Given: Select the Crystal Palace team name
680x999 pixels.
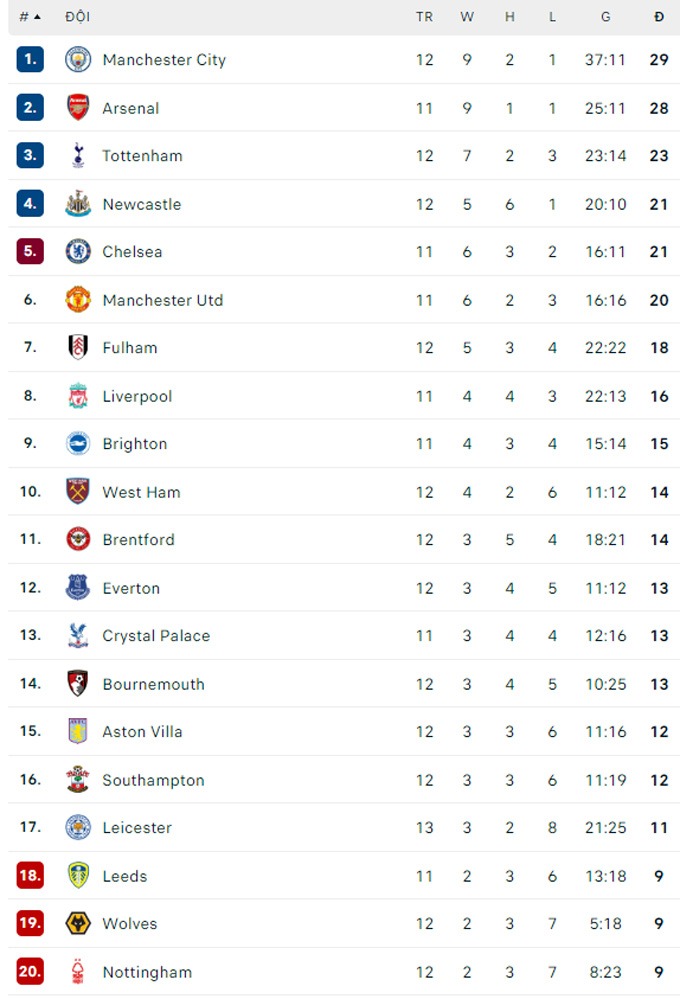Looking at the screenshot, I should [156, 636].
